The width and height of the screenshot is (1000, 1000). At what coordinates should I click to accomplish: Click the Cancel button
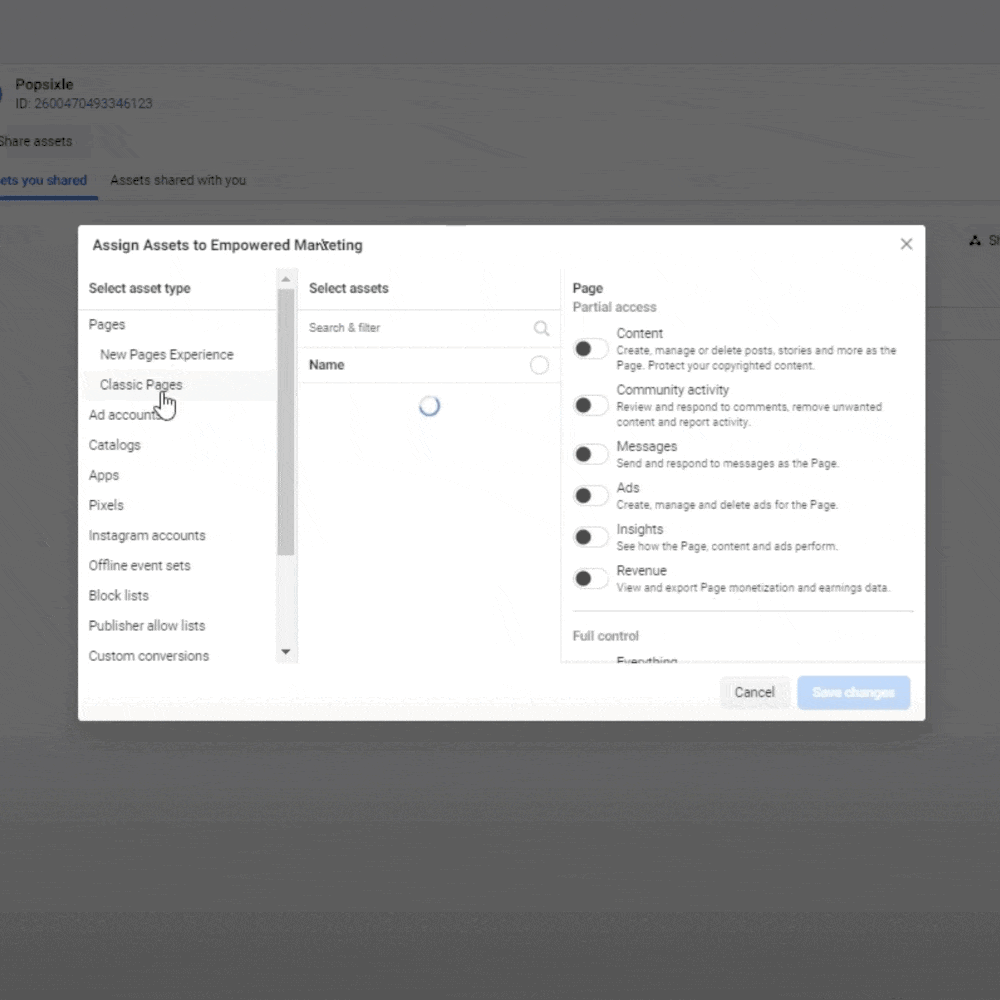tap(754, 692)
